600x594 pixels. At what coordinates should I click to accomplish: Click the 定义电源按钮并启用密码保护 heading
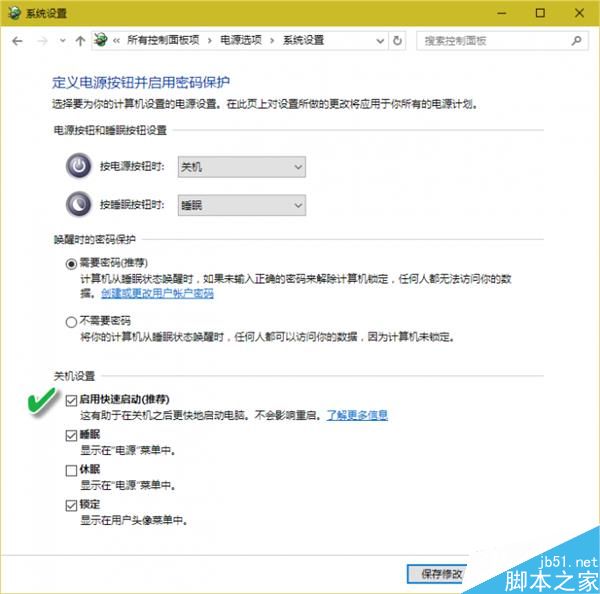coord(141,82)
